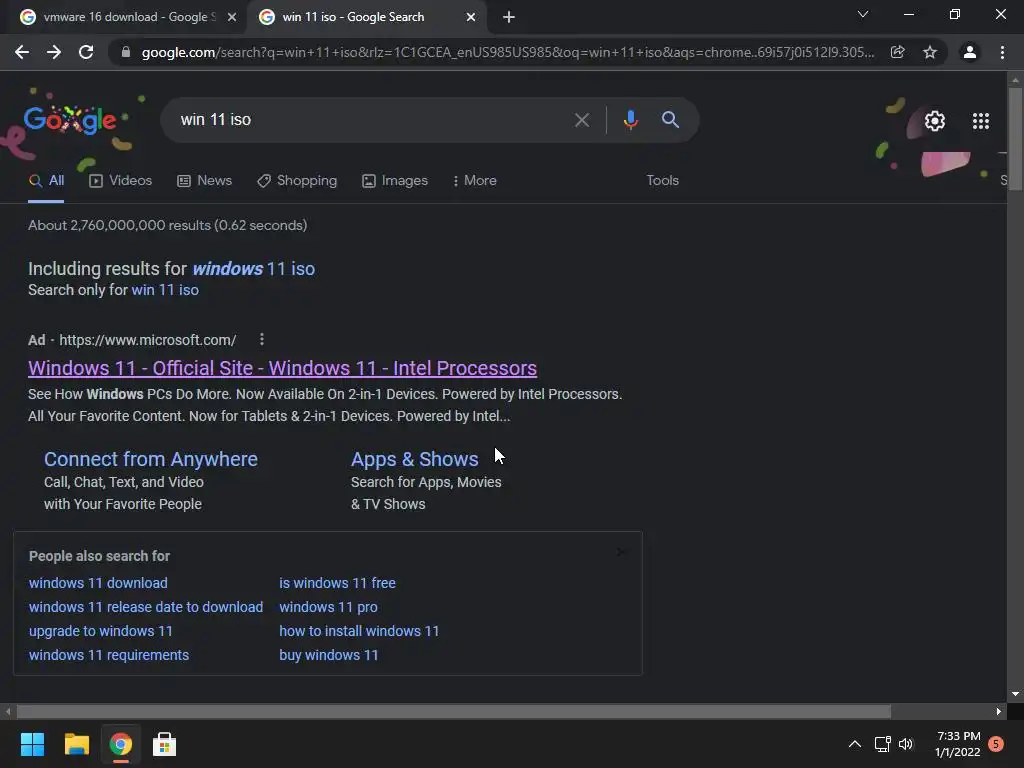Screen dimensions: 1024x768
Task: Start voice search with microphone
Action: click(630, 120)
